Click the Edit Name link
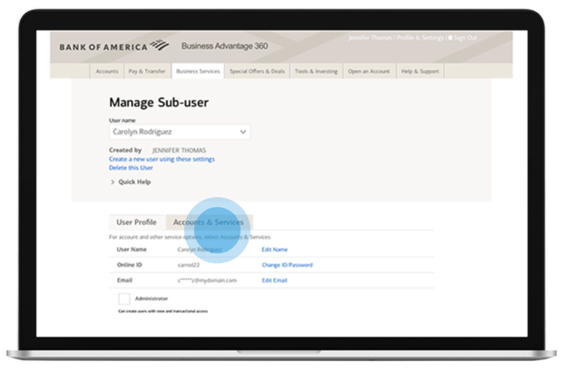Viewport: 563px width, 370px height. pos(275,249)
